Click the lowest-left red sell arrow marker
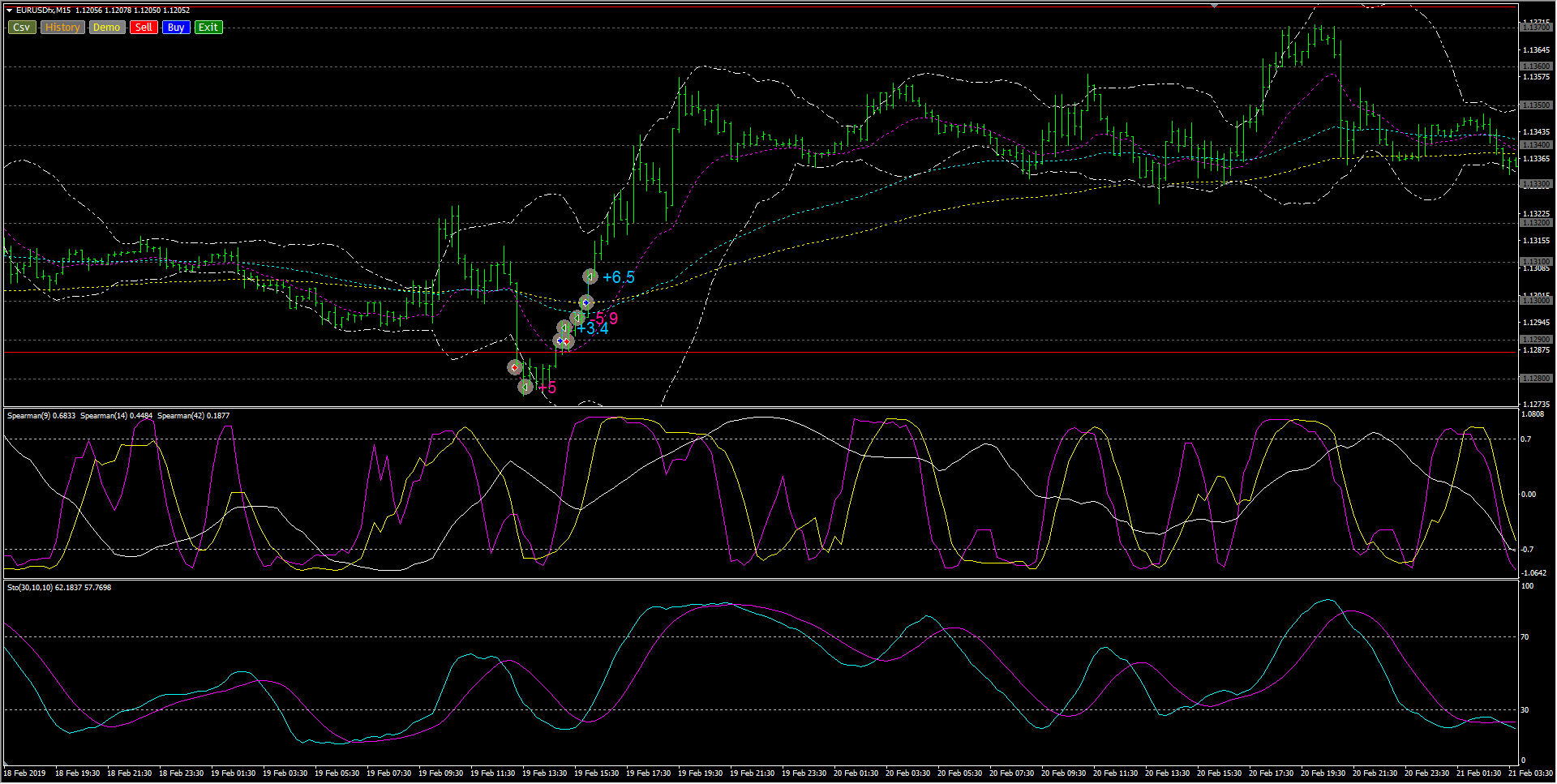This screenshot has height=784, width=1557. pyautogui.click(x=514, y=367)
